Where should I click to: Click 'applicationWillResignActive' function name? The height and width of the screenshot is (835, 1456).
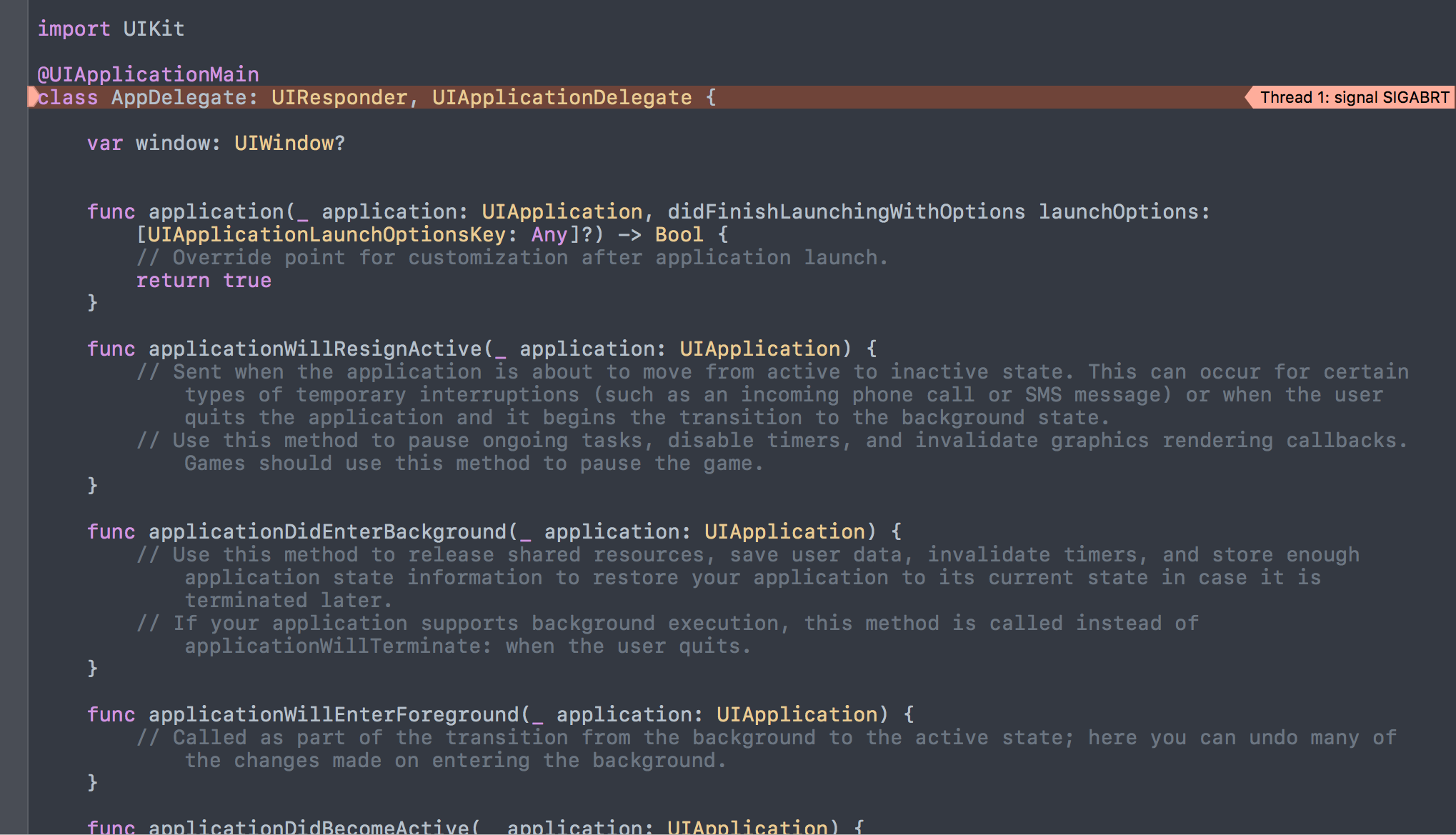(x=315, y=349)
